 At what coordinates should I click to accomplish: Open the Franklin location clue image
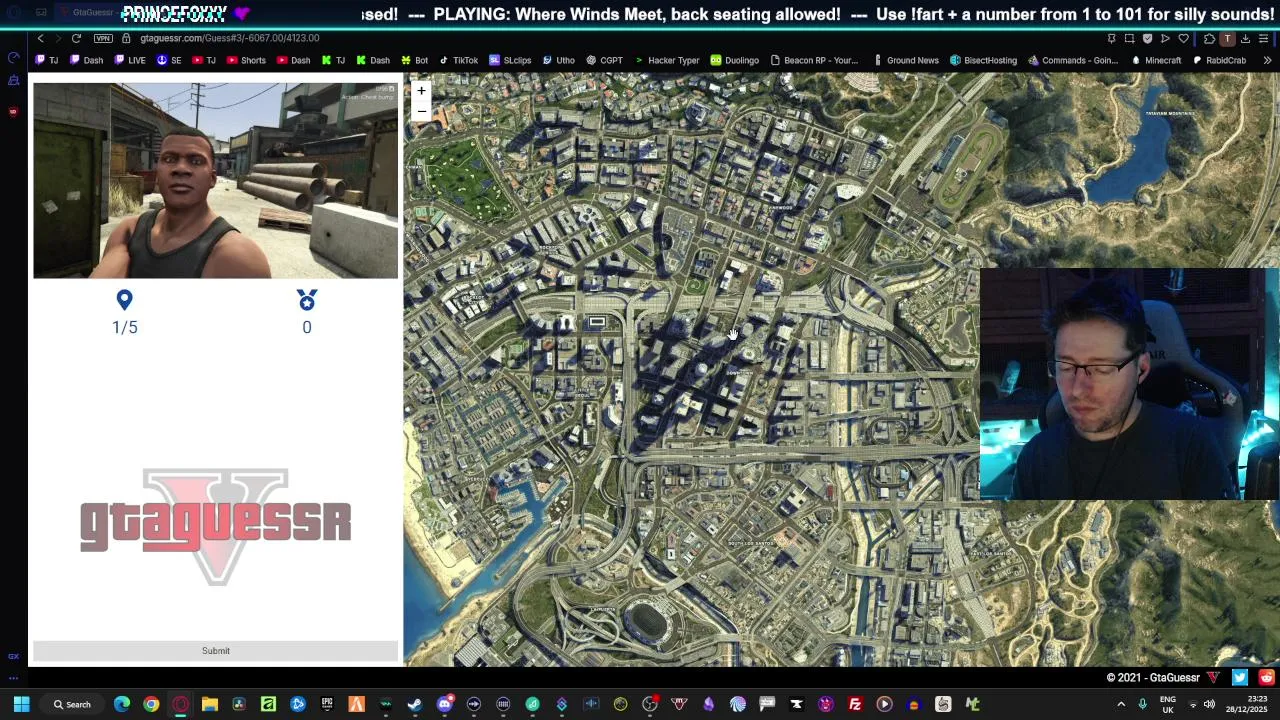[x=216, y=180]
